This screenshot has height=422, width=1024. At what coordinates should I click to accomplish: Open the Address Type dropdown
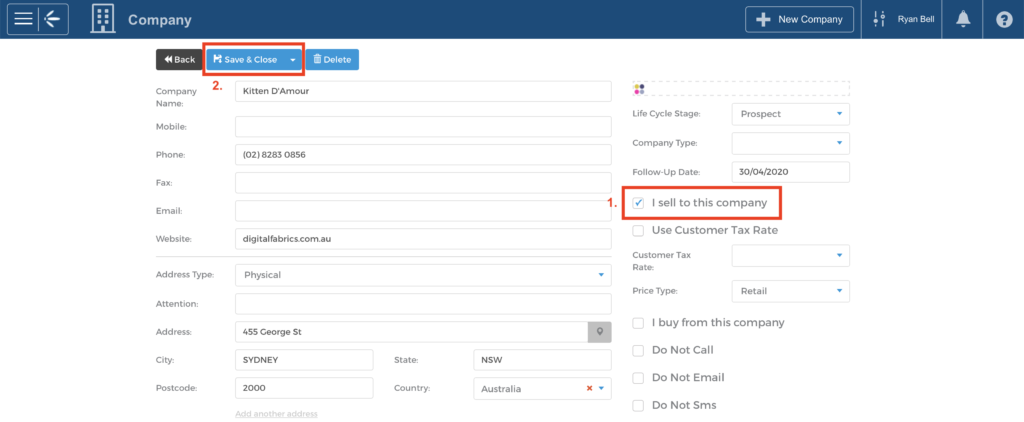423,275
